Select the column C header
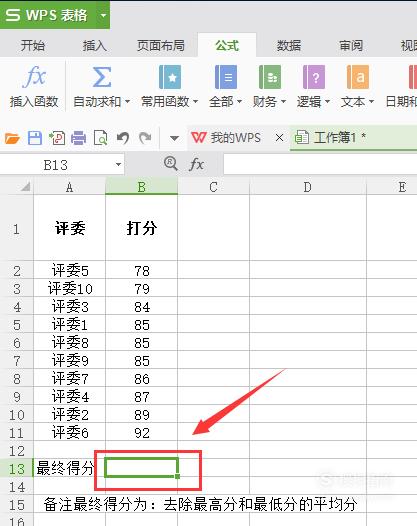This screenshot has width=417, height=526. click(213, 187)
